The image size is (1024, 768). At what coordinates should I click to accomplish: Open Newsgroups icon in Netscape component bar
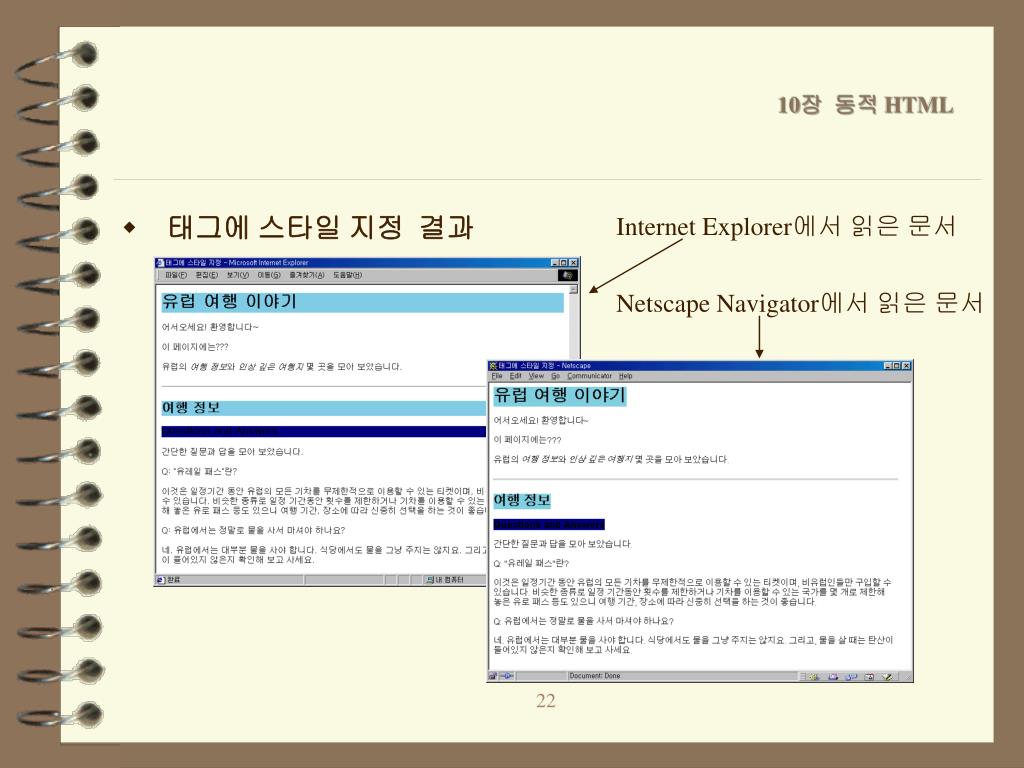[x=851, y=677]
